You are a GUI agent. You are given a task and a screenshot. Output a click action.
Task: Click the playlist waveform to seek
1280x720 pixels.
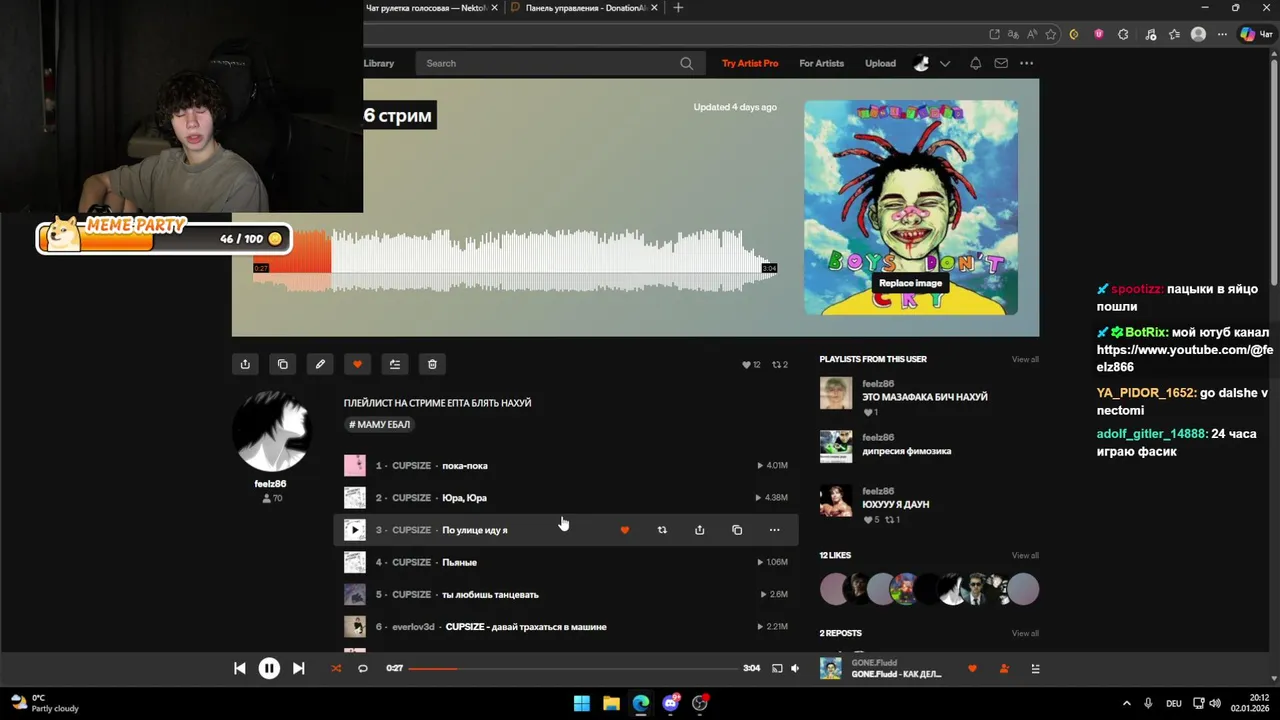coord(515,262)
